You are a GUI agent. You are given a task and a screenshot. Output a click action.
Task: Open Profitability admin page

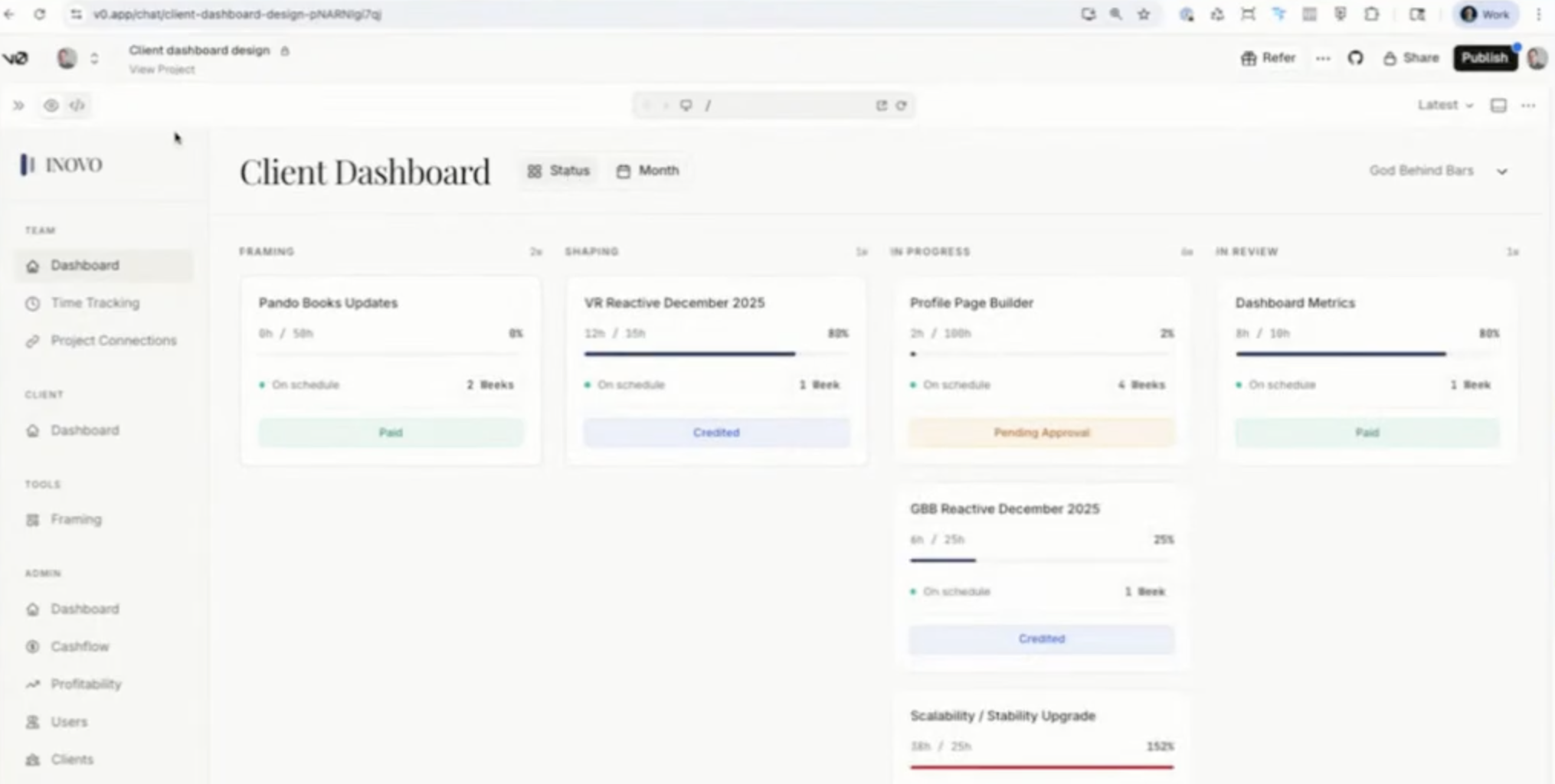pos(86,684)
